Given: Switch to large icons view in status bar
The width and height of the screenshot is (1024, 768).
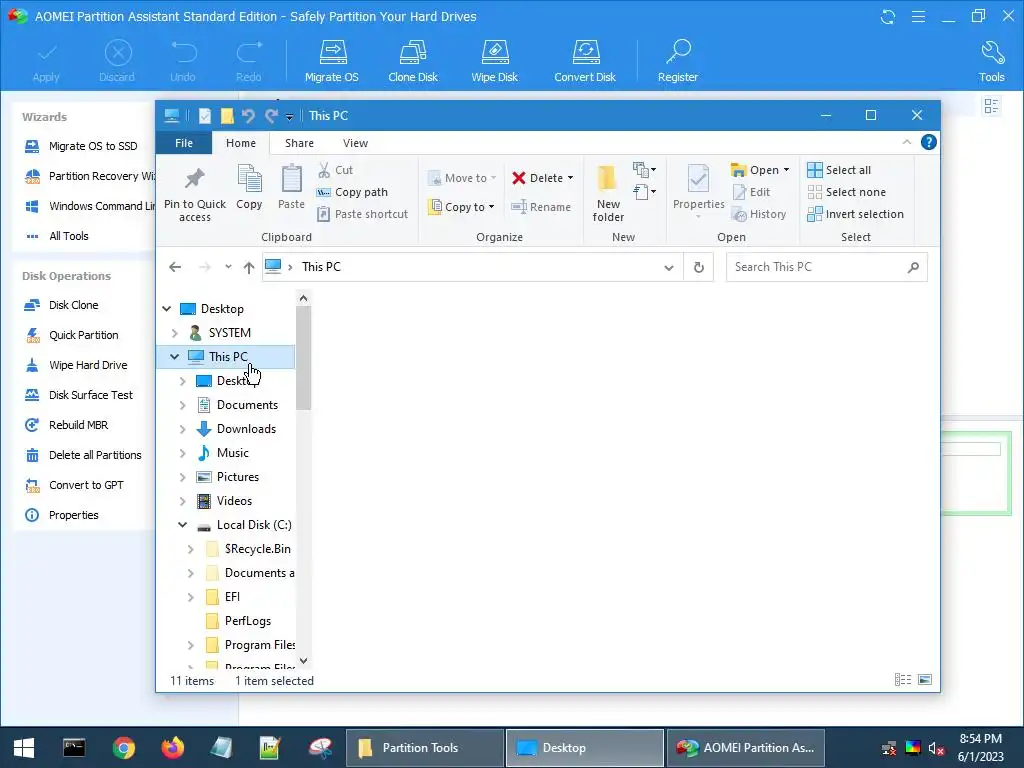Looking at the screenshot, I should [x=925, y=680].
